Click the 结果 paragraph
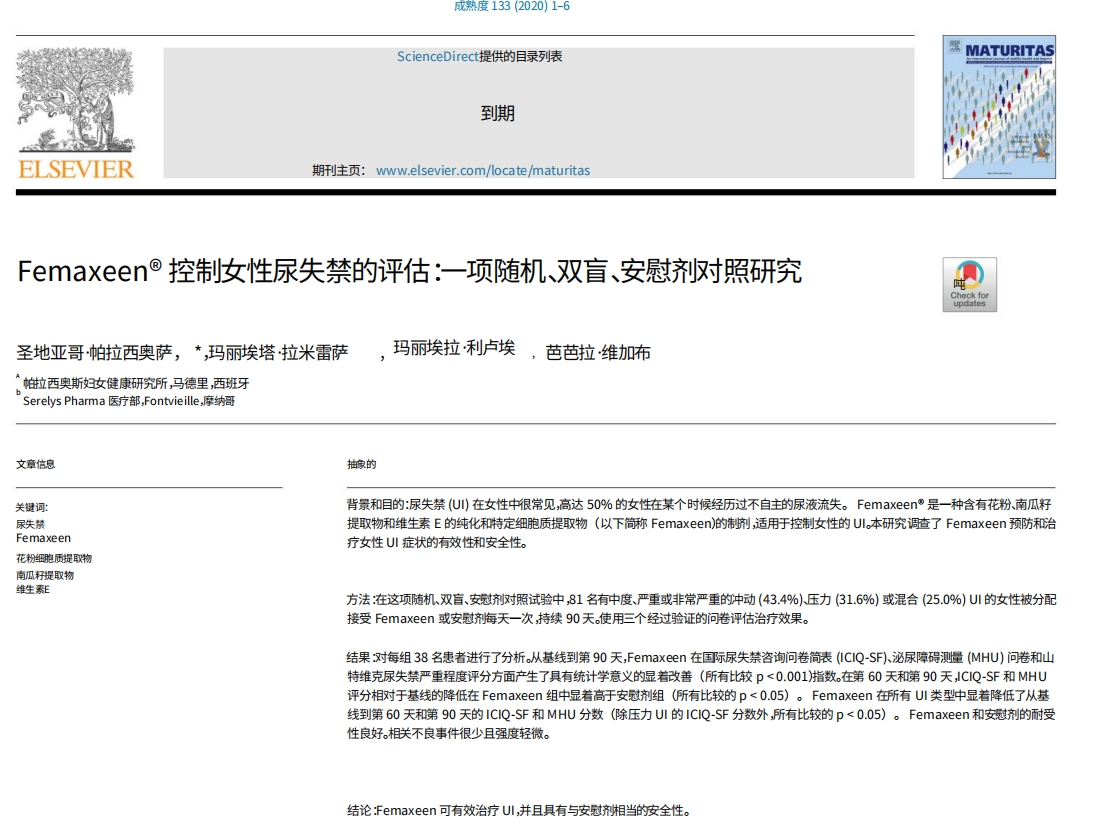The width and height of the screenshot is (1101, 826). 701,695
